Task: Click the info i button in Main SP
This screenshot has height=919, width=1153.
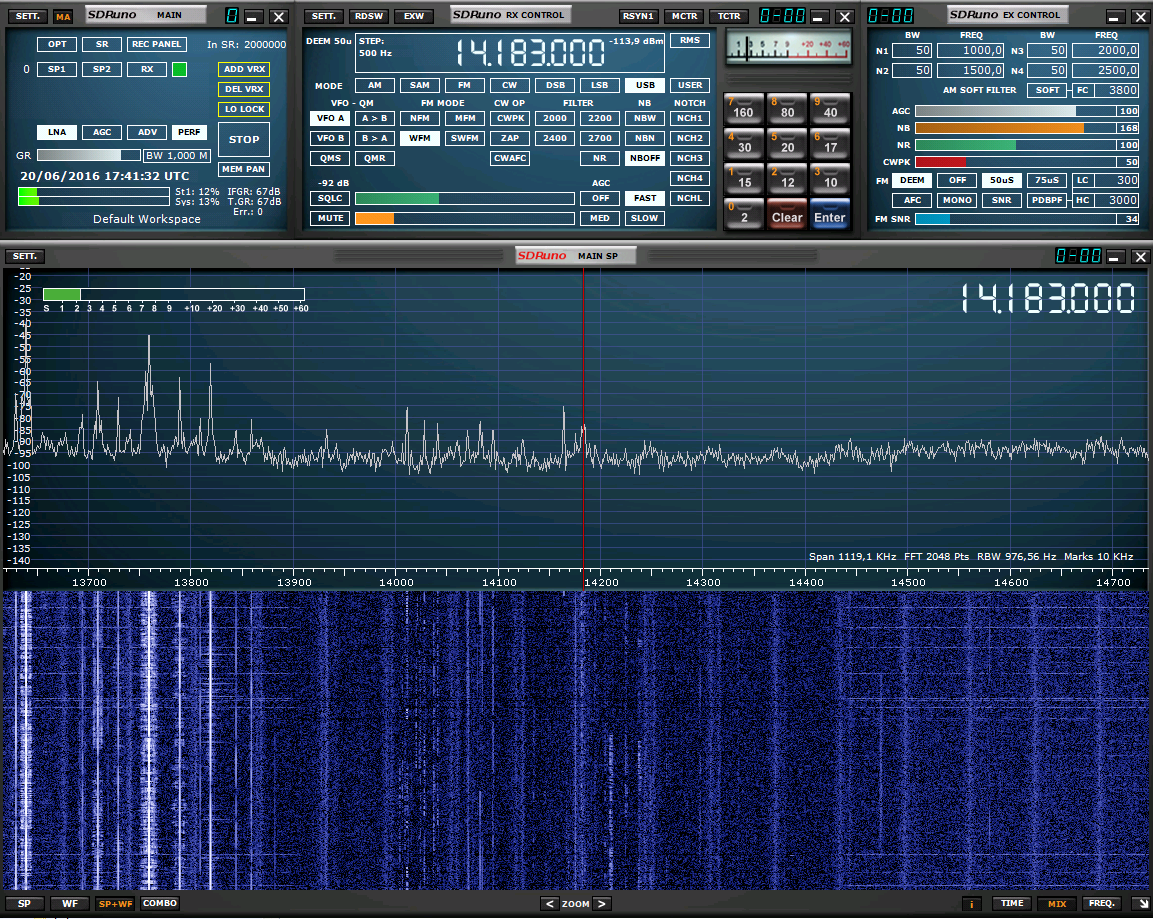Action: point(971,904)
